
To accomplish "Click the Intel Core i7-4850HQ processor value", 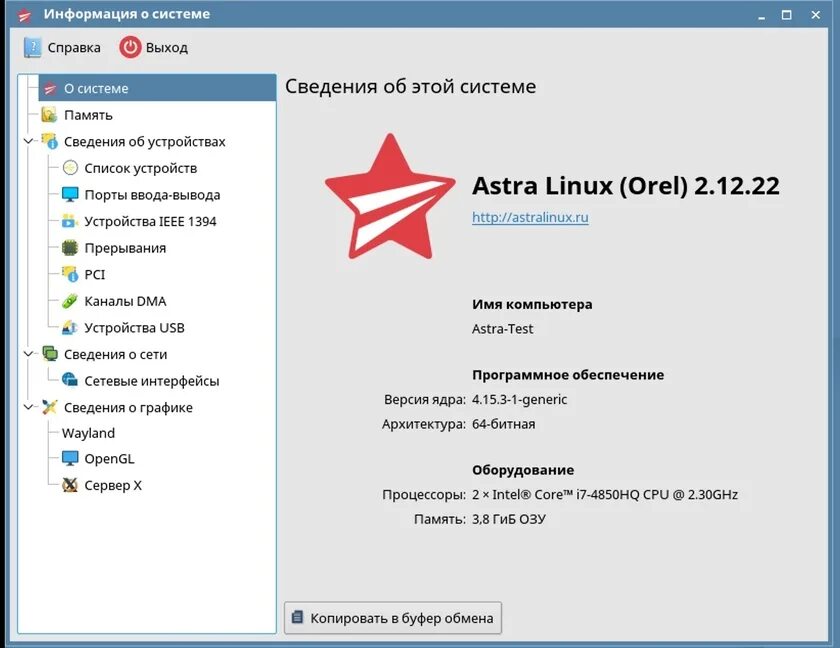I will click(x=605, y=494).
